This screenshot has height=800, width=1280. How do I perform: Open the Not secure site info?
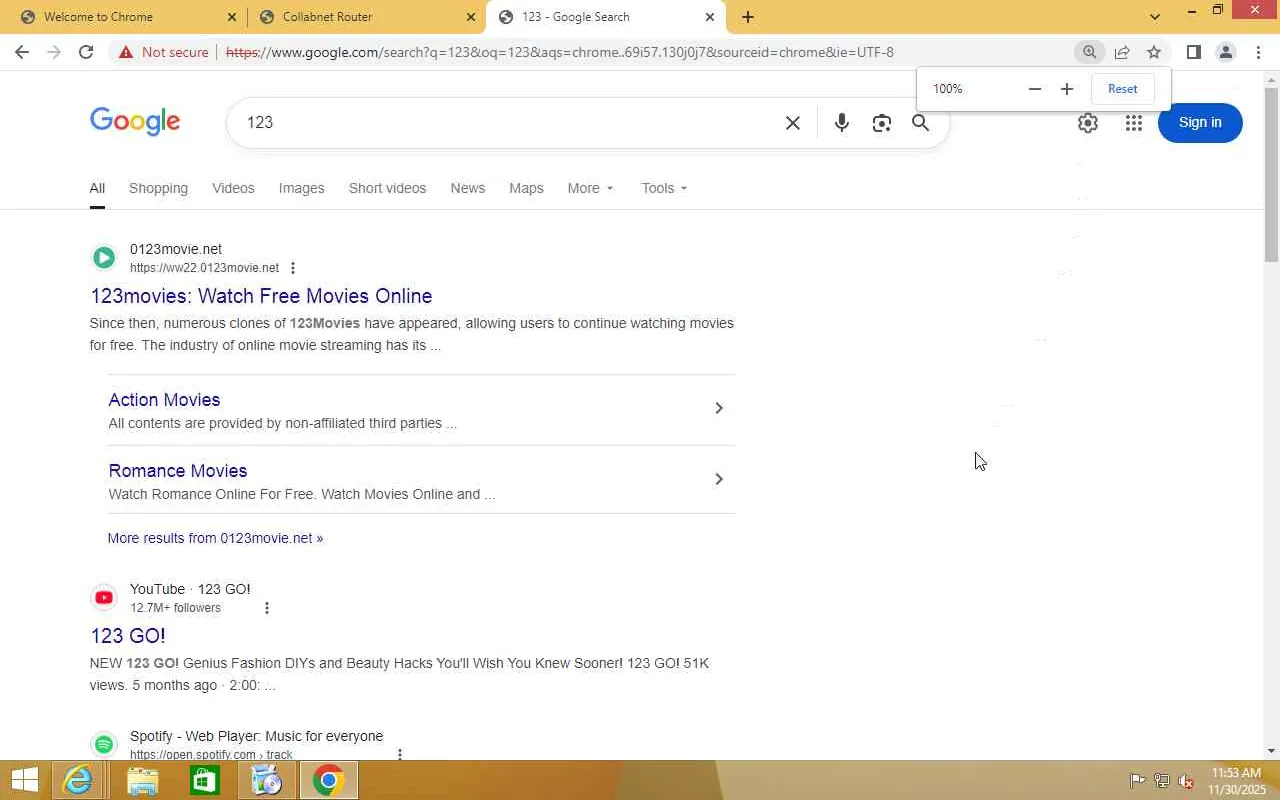[x=164, y=52]
